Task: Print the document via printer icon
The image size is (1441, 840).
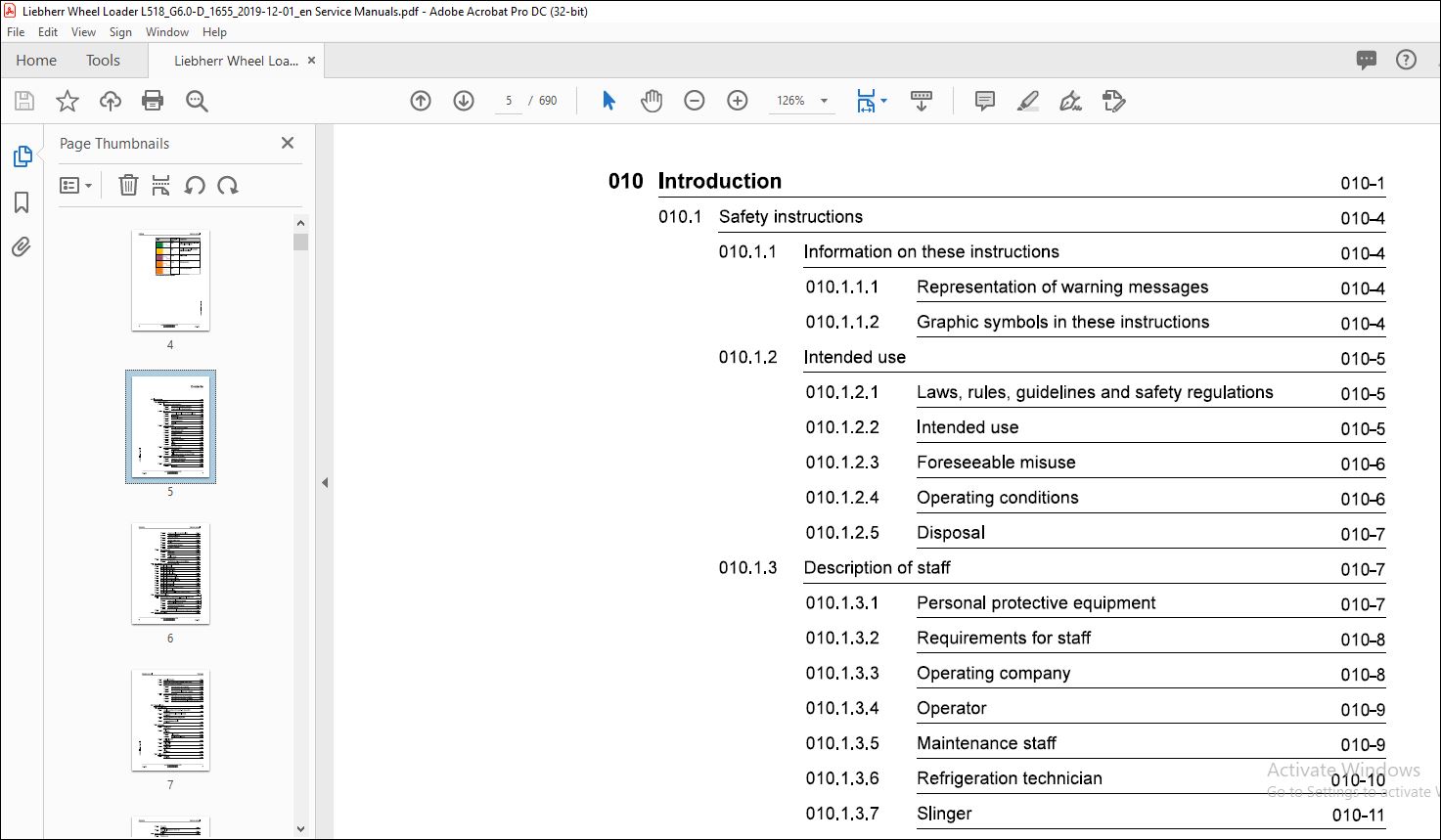Action: tap(153, 101)
